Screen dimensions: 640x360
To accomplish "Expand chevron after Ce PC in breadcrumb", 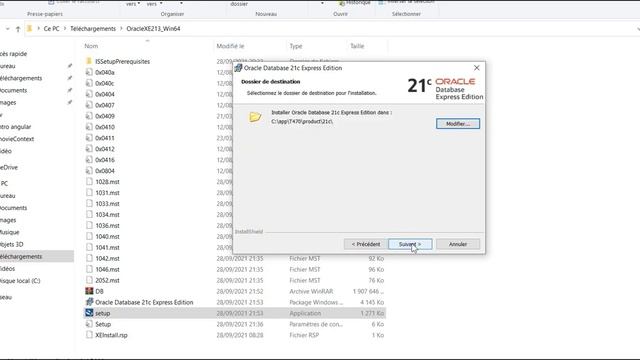I will tap(65, 29).
